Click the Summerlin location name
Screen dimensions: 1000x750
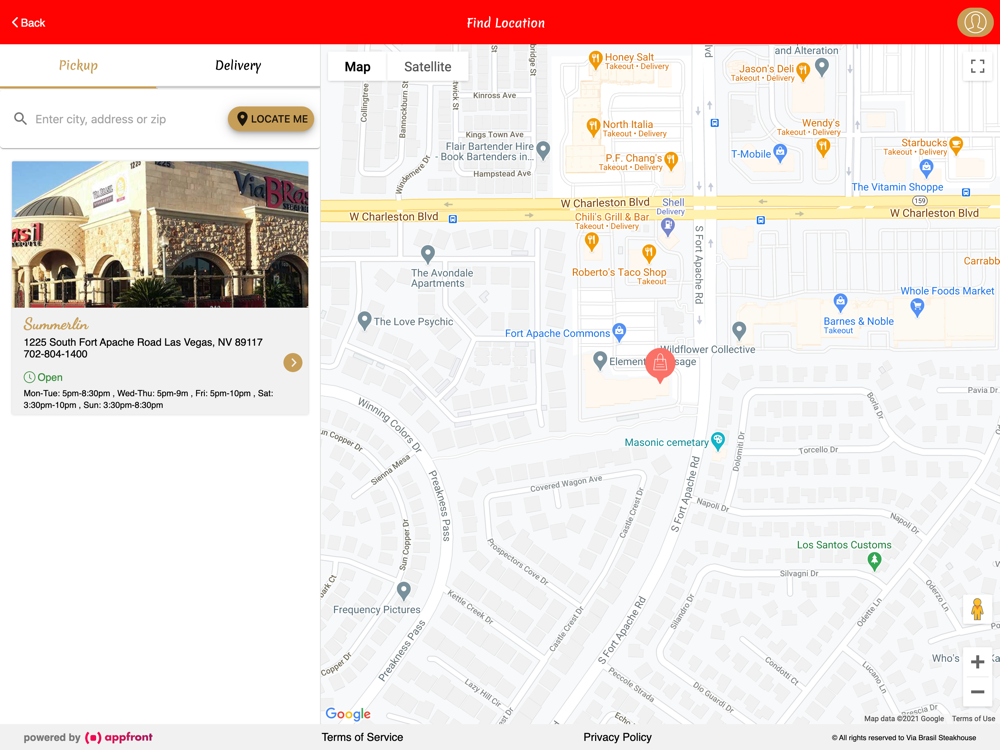[56, 324]
